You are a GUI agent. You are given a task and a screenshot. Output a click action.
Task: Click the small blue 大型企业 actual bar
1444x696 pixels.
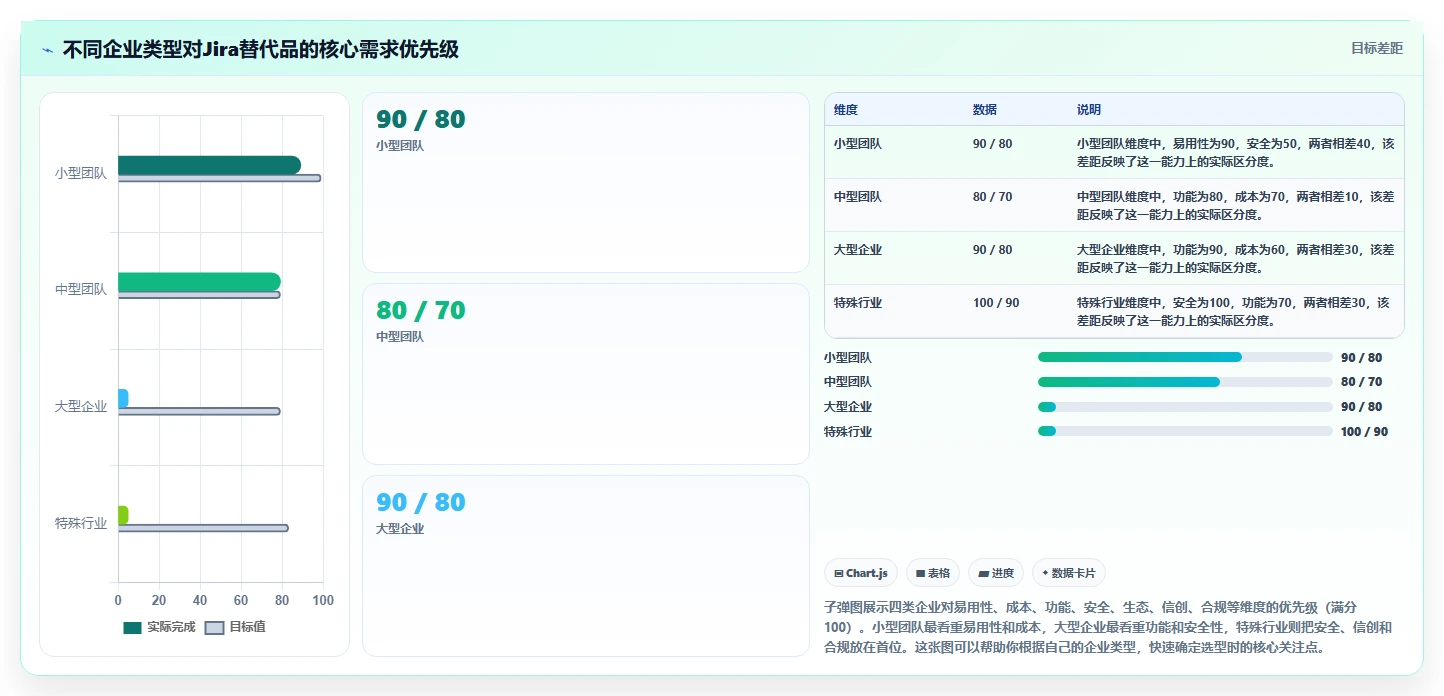tap(123, 398)
